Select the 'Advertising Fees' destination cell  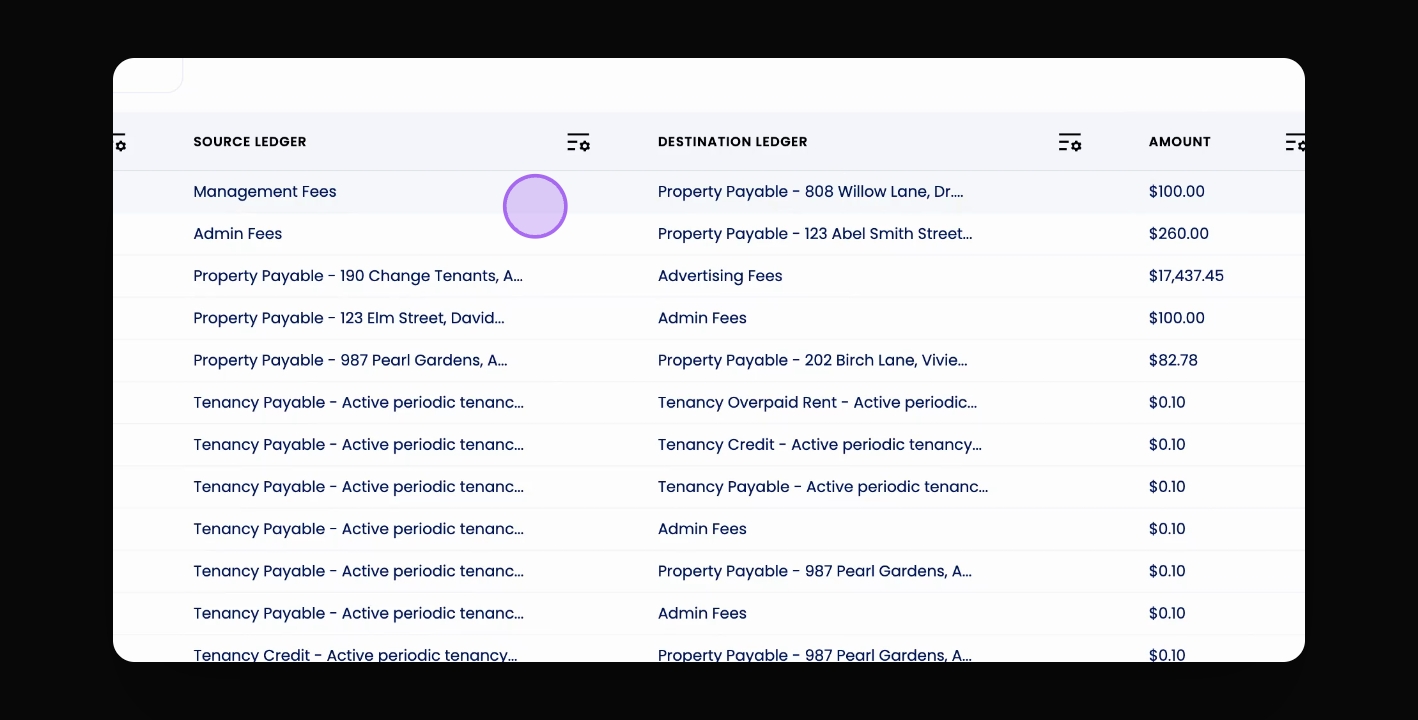[x=720, y=276]
